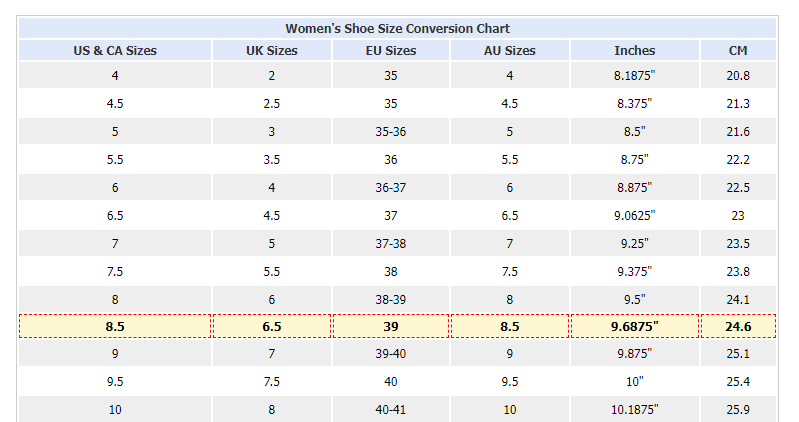Select the highlighted 24.6 CM cell
The width and height of the screenshot is (799, 422).
tap(738, 326)
